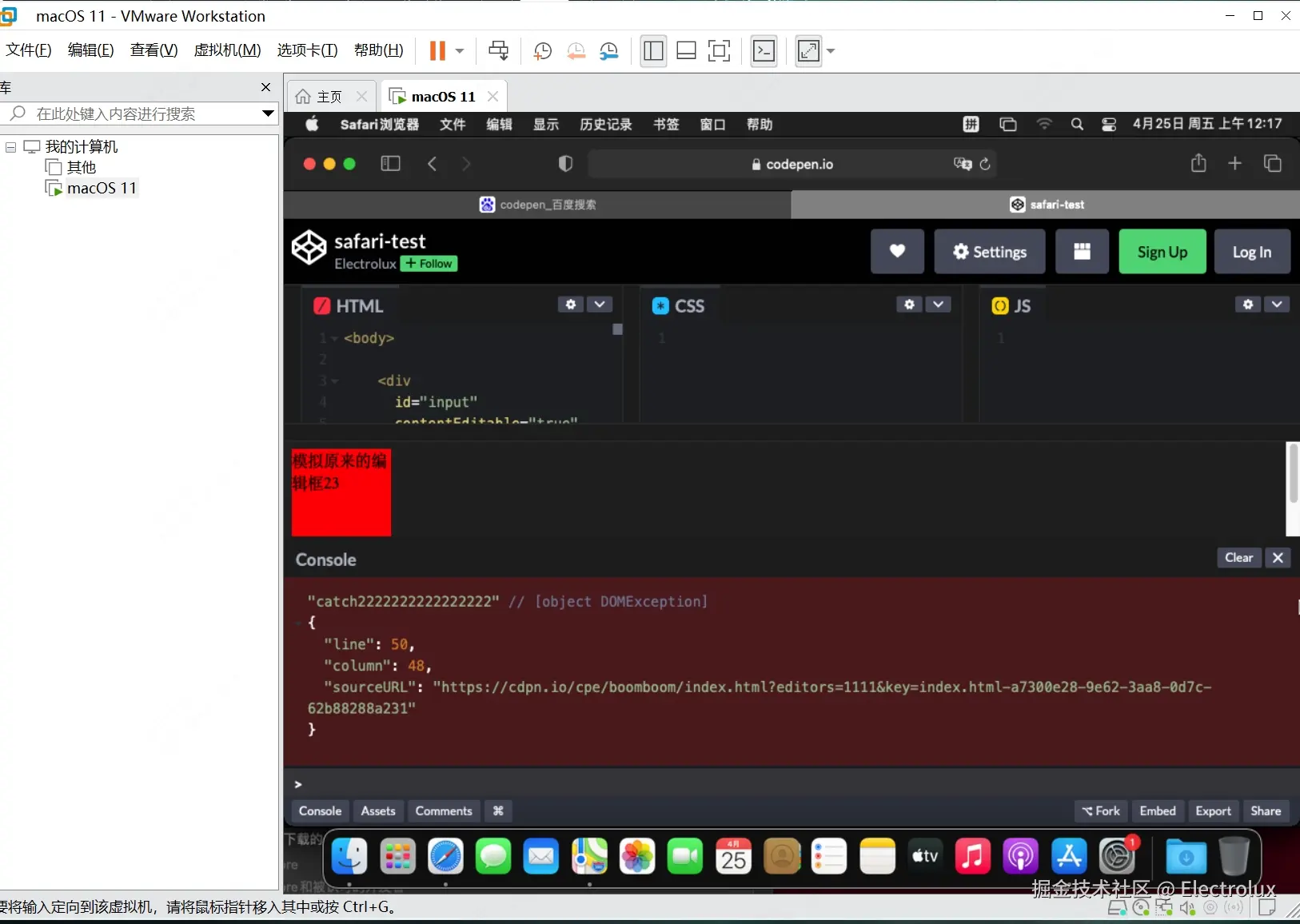Open the library search dropdown arrow

(x=269, y=114)
